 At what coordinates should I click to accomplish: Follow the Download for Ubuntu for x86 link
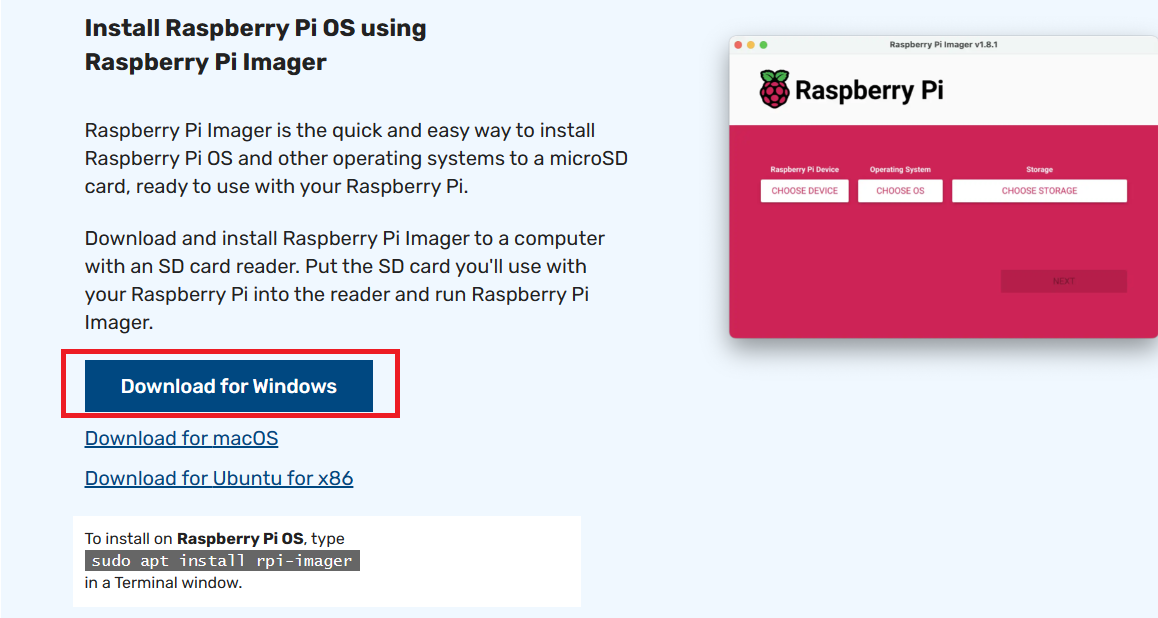coord(219,478)
